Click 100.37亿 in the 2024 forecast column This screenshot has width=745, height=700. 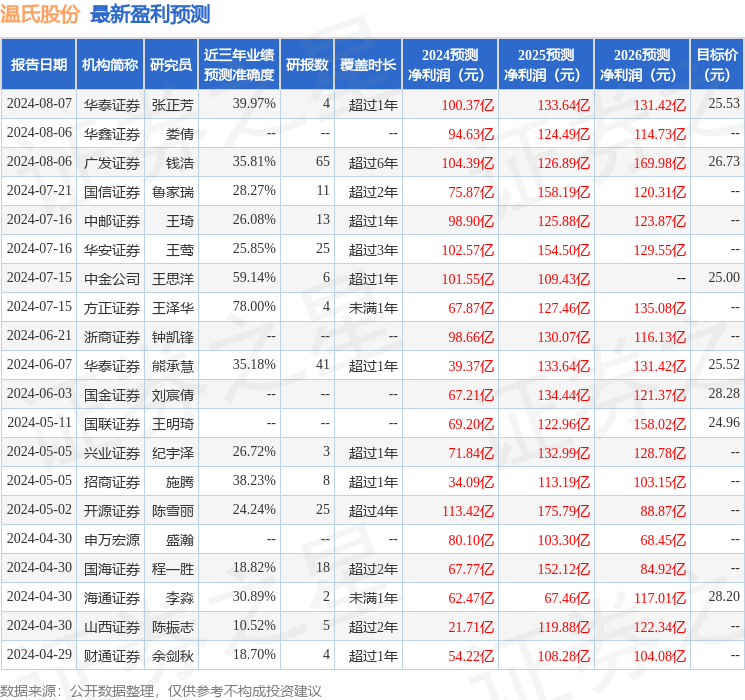pyautogui.click(x=468, y=105)
